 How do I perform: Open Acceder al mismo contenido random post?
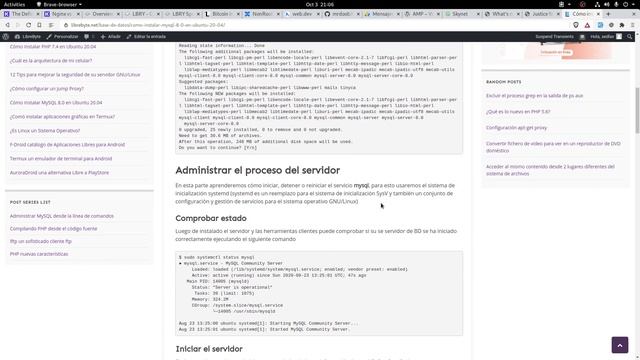click(550, 170)
